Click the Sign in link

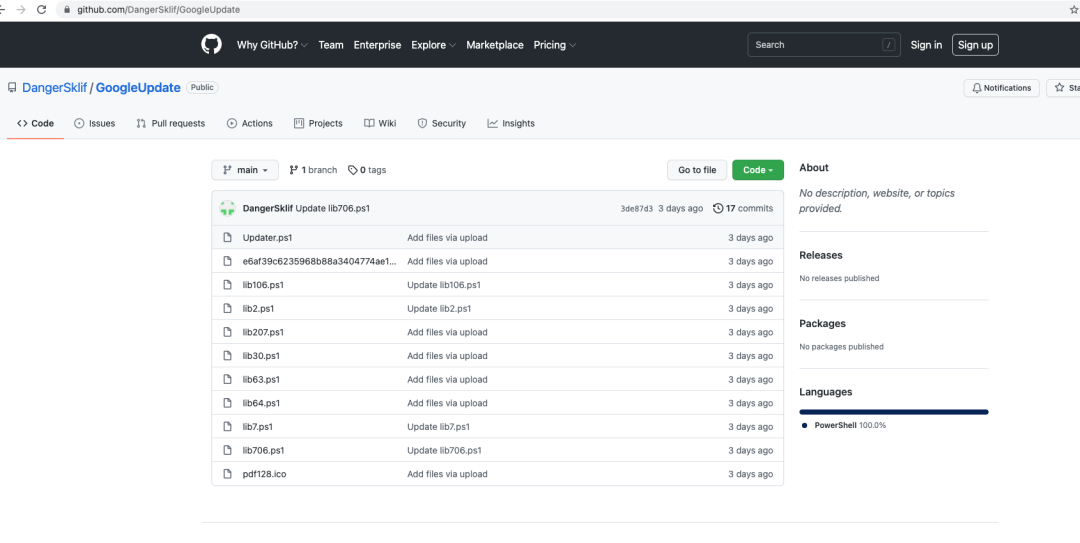click(926, 45)
